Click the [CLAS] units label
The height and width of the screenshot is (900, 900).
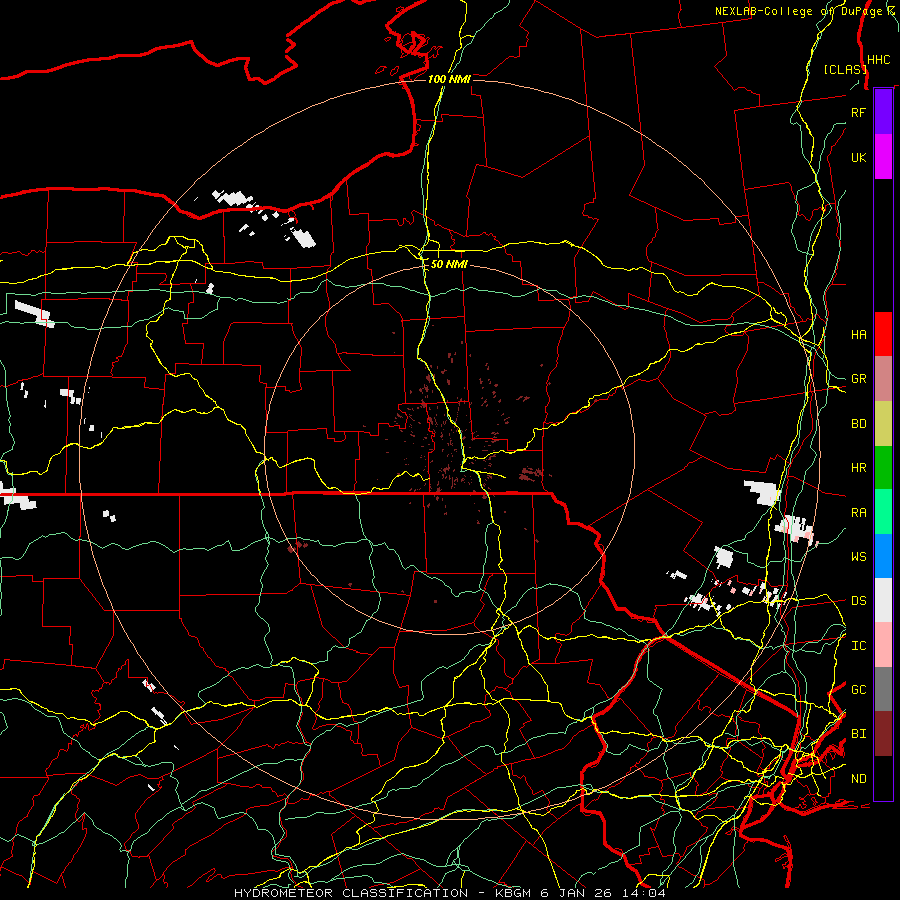pyautogui.click(x=845, y=69)
